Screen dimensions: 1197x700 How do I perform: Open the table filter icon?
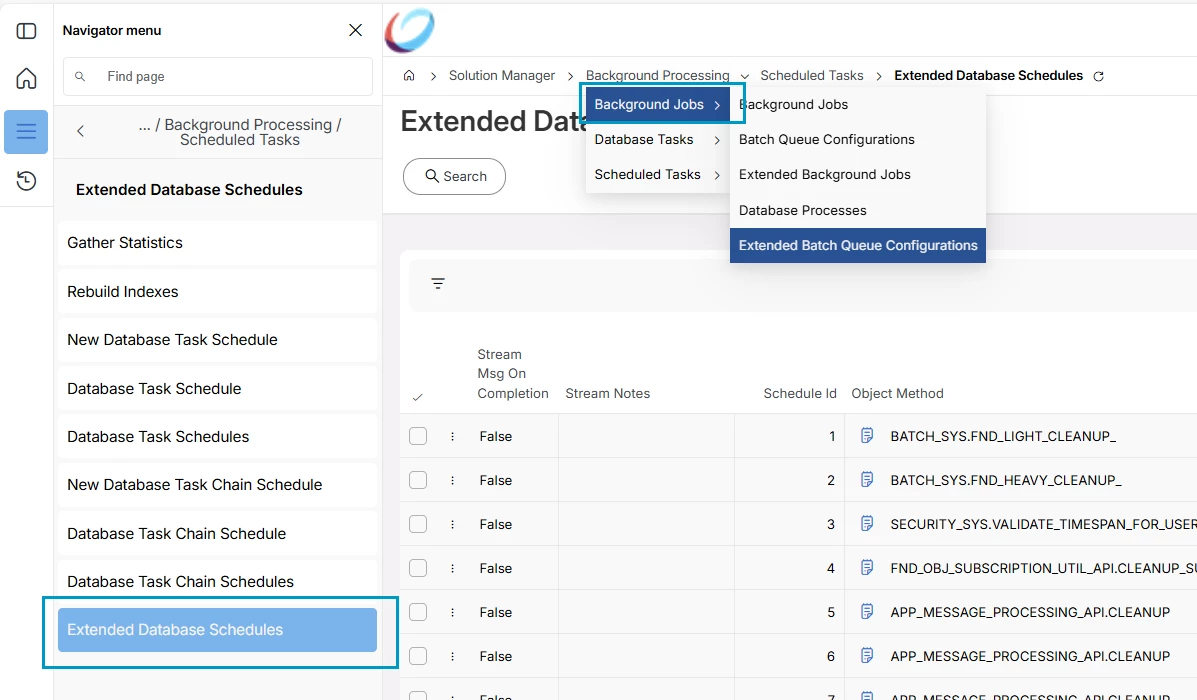(438, 284)
